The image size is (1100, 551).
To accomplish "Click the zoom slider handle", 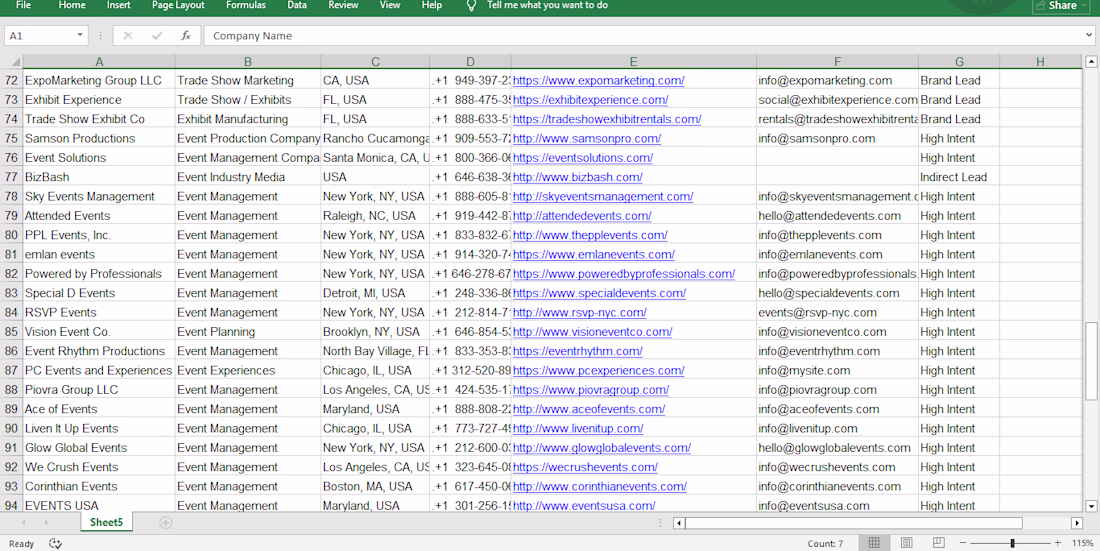I will [1012, 543].
